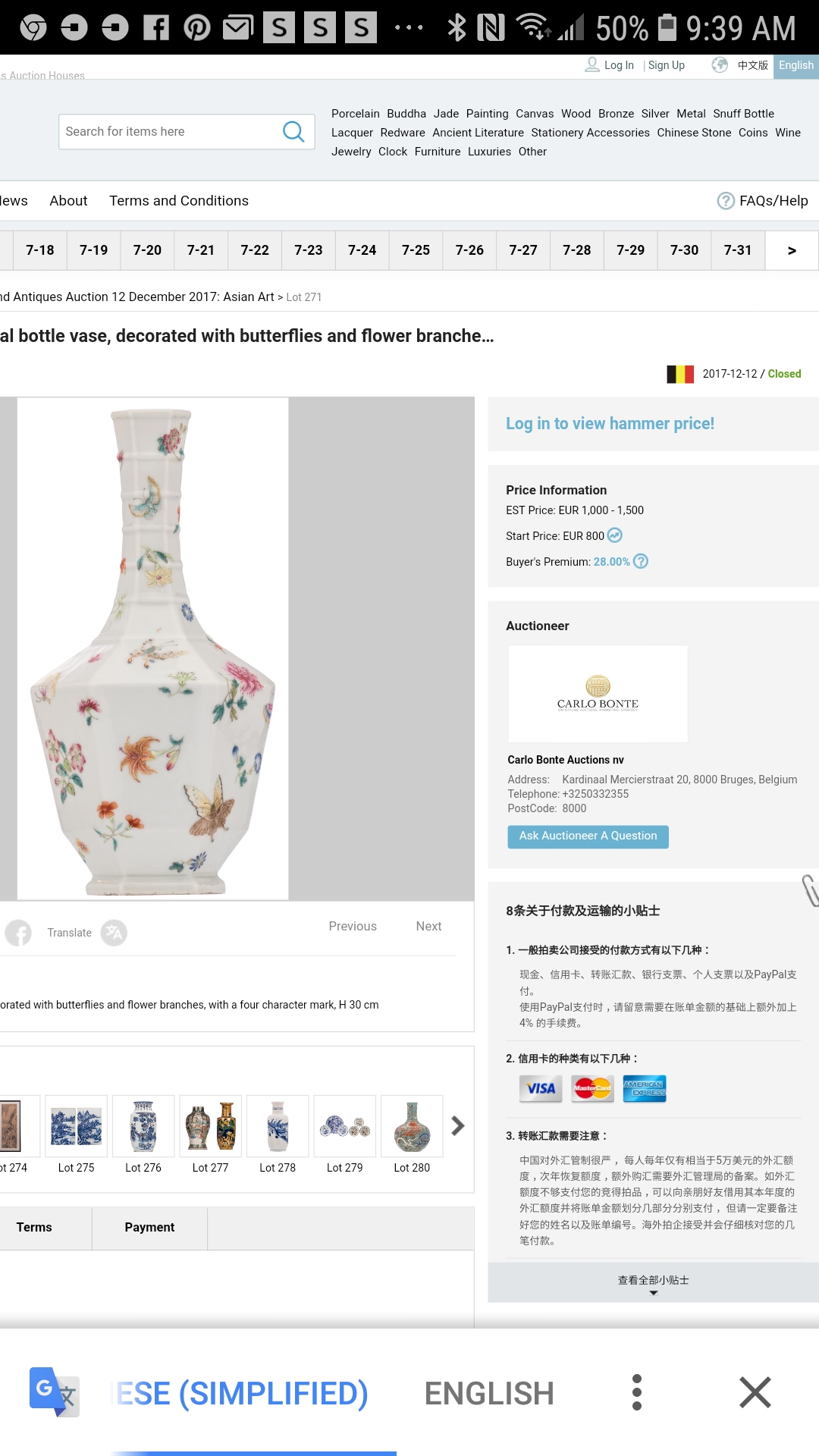
Task: Open the Payment tab
Action: [x=149, y=1227]
